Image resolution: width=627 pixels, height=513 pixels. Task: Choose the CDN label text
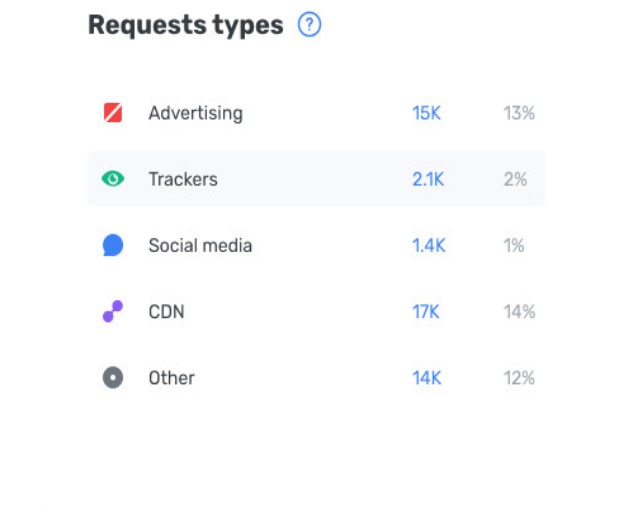tap(166, 311)
